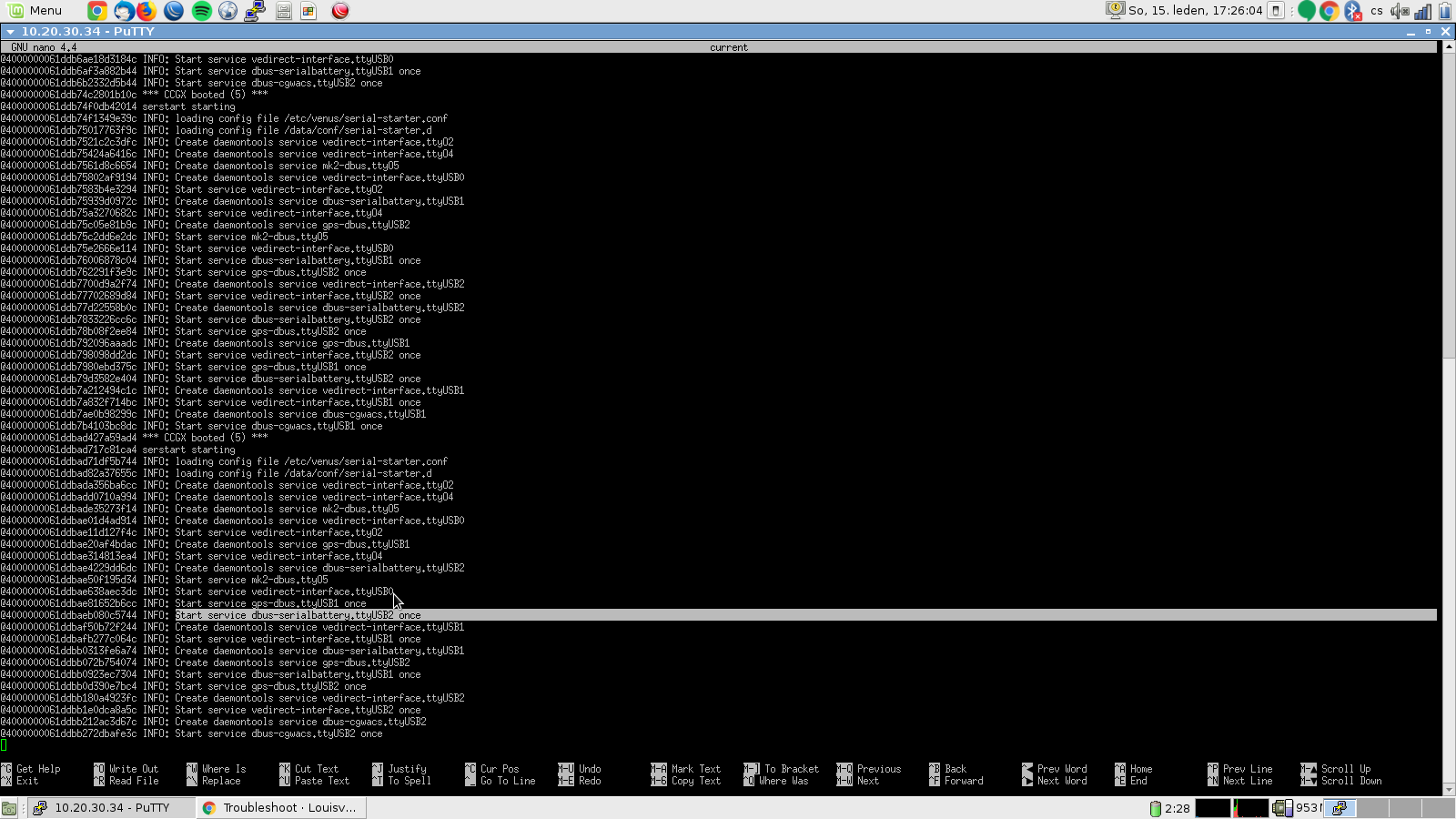The height and width of the screenshot is (819, 1456).
Task: Launch PuTTY from the top panel
Action: coord(255,11)
